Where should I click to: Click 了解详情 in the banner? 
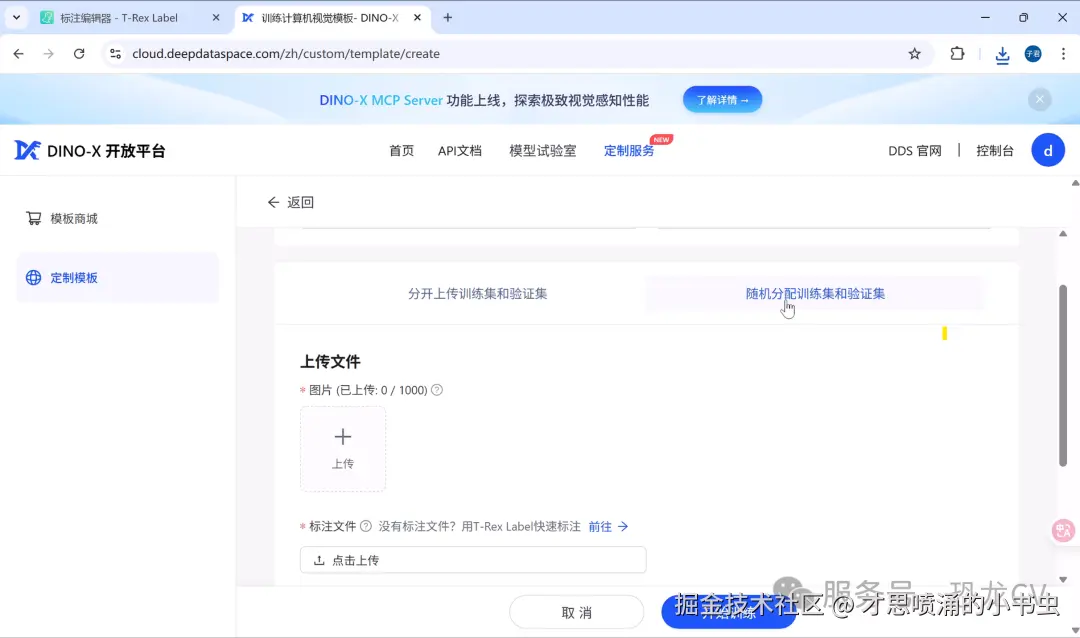click(x=722, y=99)
